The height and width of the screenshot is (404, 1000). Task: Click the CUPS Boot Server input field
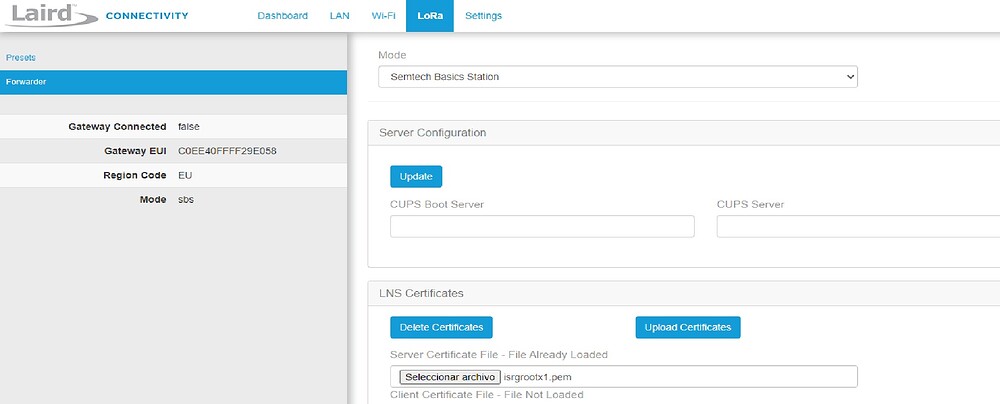(x=542, y=227)
